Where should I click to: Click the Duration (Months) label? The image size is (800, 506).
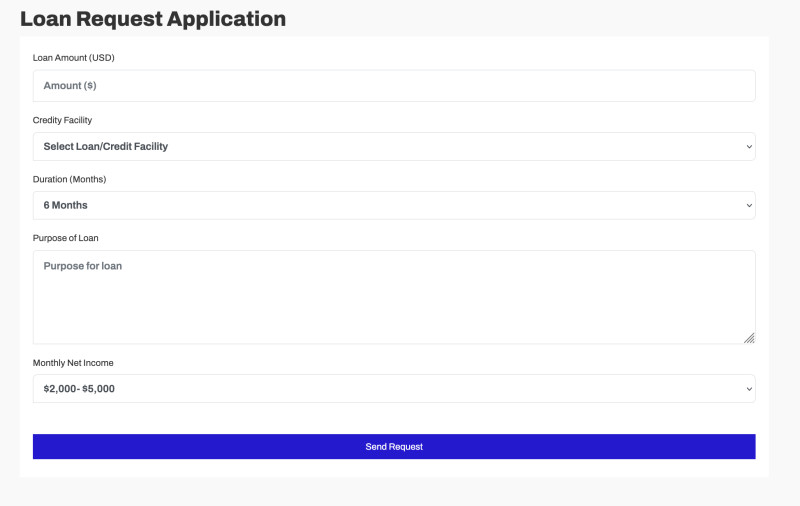pyautogui.click(x=69, y=179)
